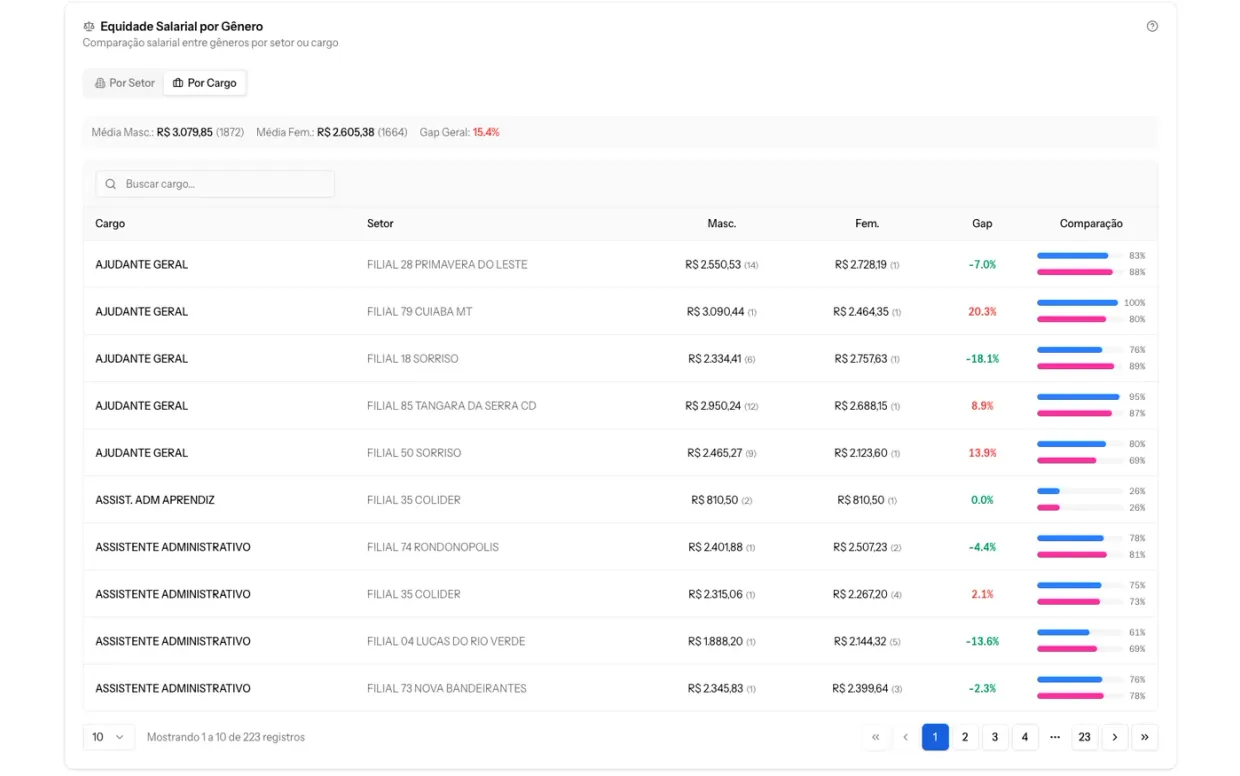Go to page 3
Screen dimensions: 1240x776
click(995, 737)
